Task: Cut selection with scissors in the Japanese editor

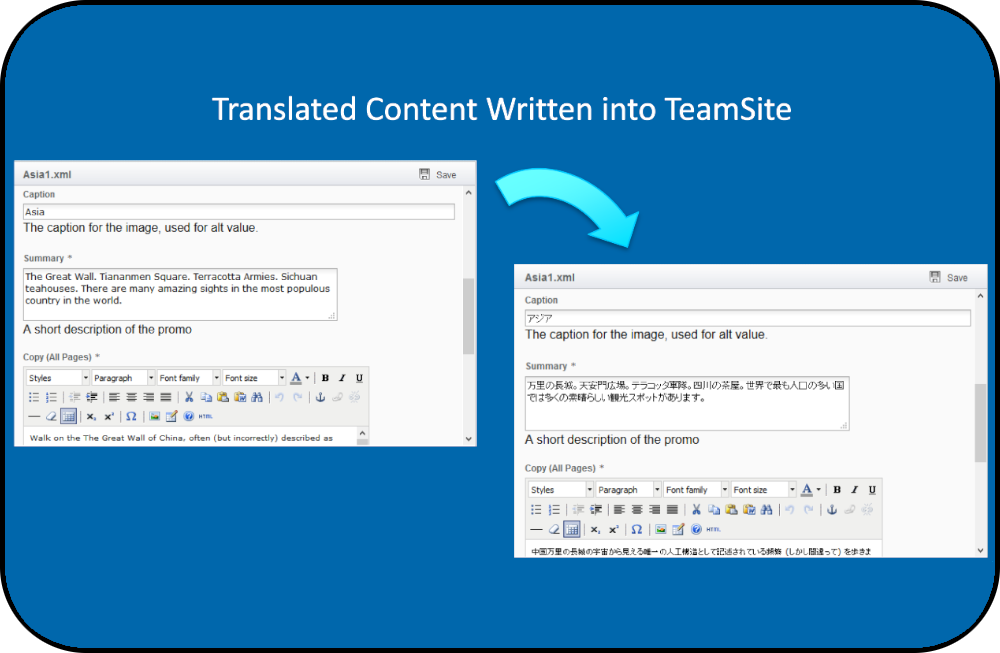Action: tap(696, 510)
